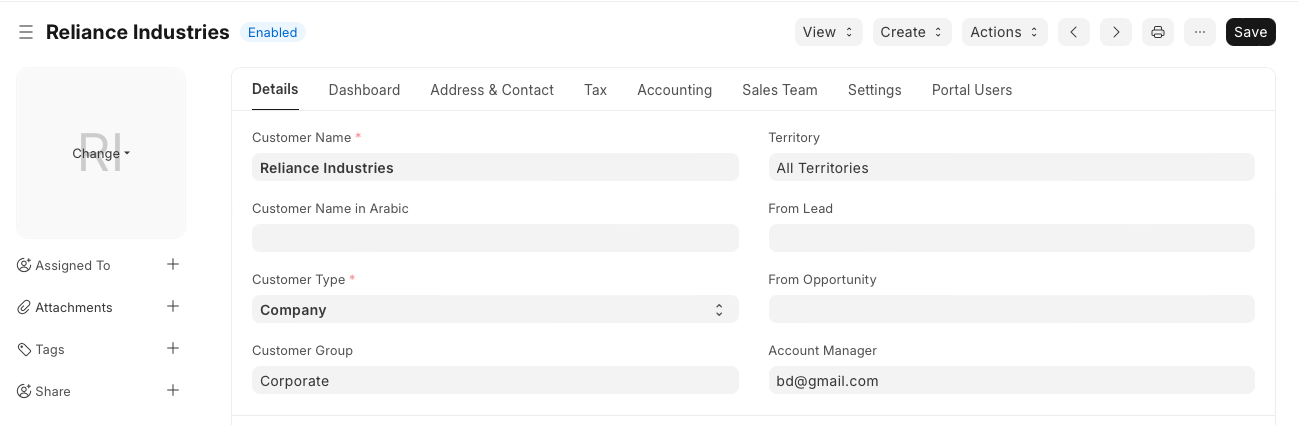Toggle the sidebar hamburger menu icon
The width and height of the screenshot is (1298, 425).
[x=26, y=32]
